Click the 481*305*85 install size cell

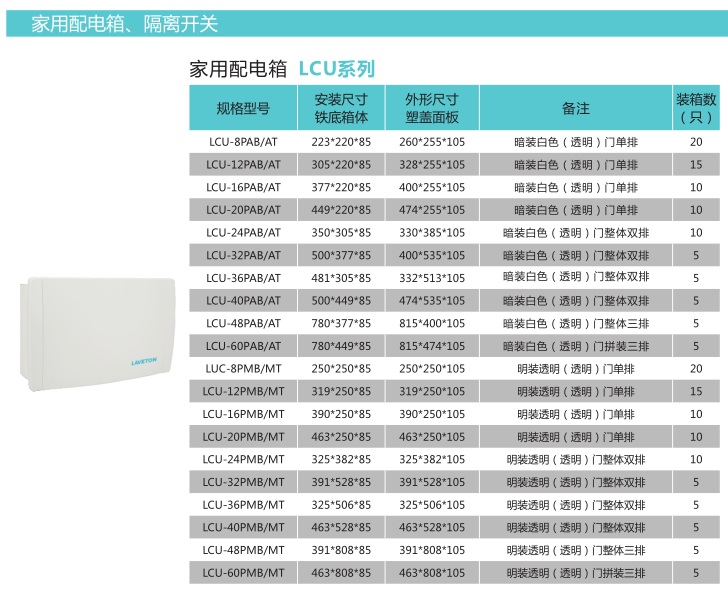click(341, 278)
